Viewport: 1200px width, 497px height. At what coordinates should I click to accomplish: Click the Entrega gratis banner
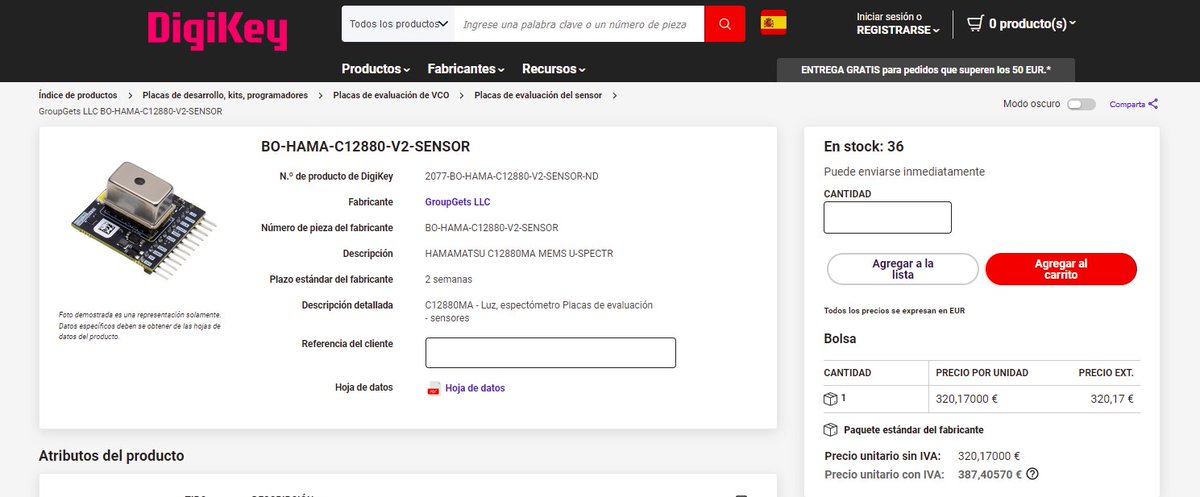pos(924,71)
